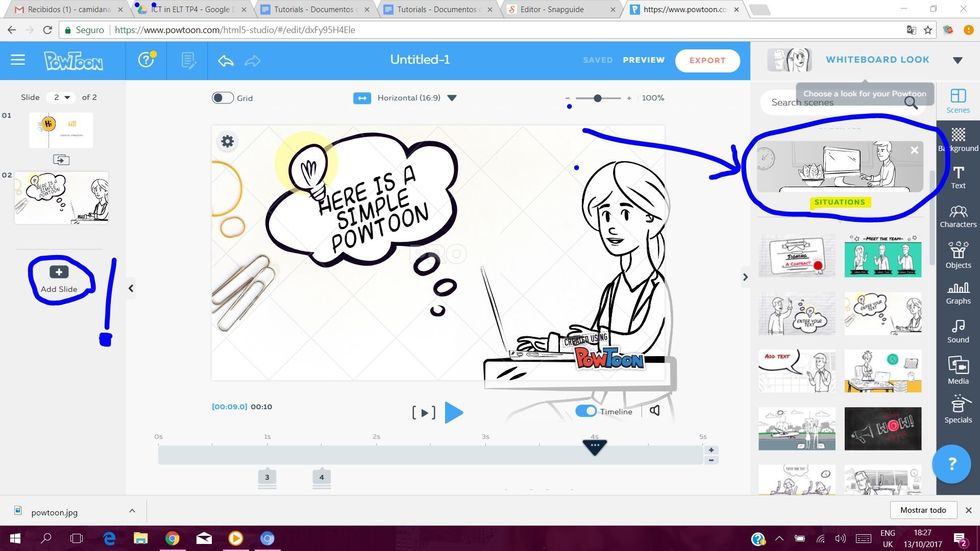The height and width of the screenshot is (551, 980).
Task: Switch to ICT in ELT TP4 tab
Action: [190, 9]
